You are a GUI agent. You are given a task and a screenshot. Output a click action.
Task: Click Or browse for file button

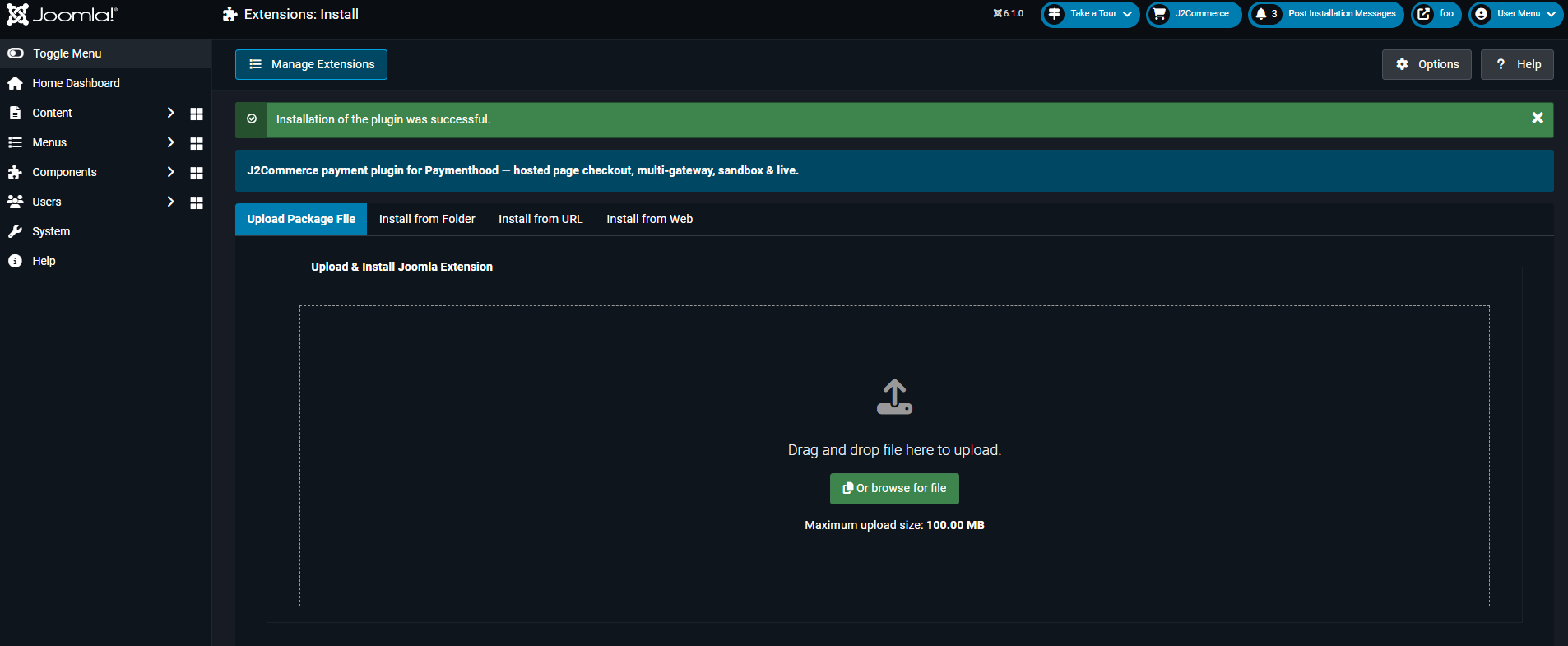coord(894,489)
